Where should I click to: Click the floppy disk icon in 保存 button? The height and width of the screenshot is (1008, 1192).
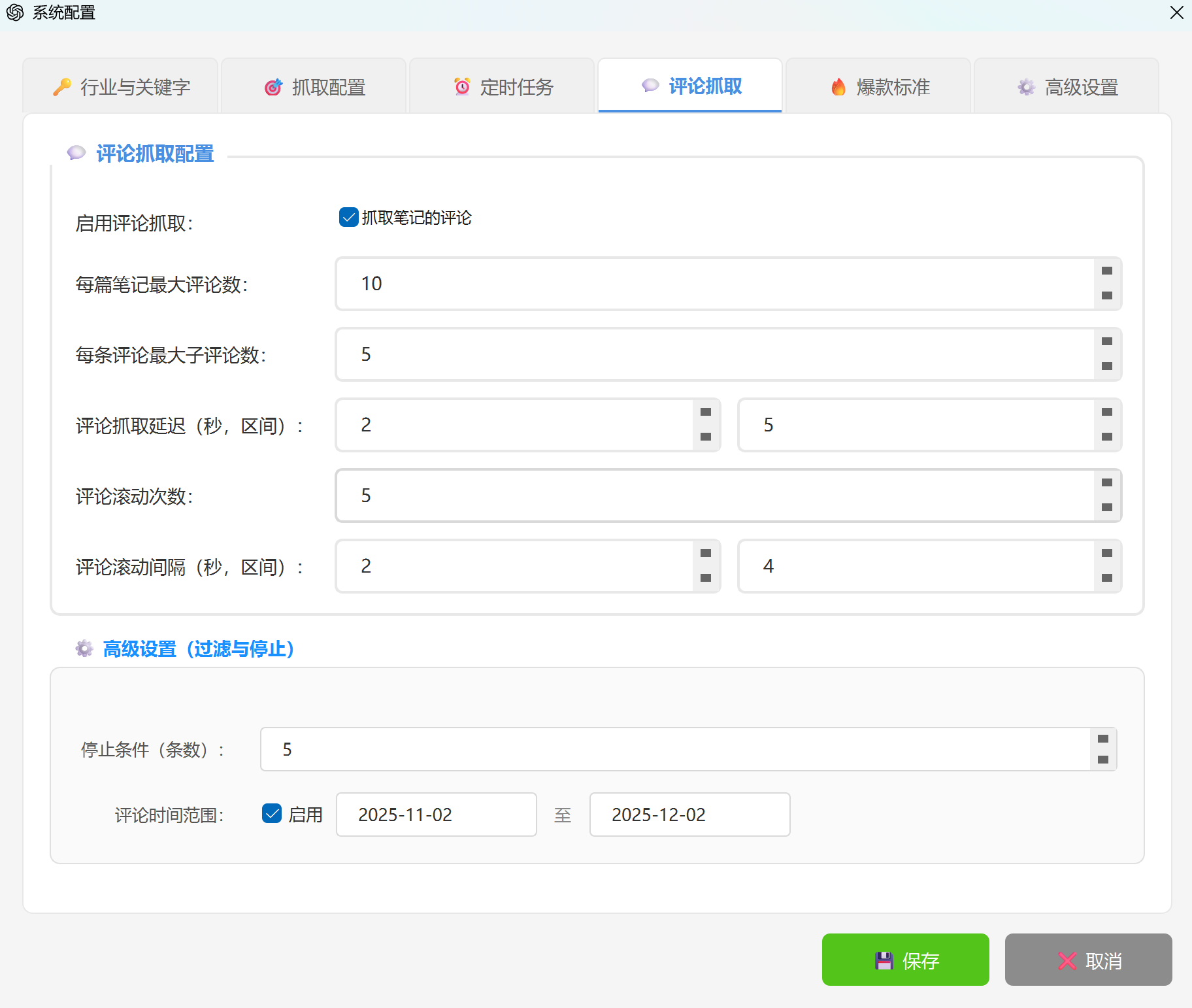(x=884, y=960)
